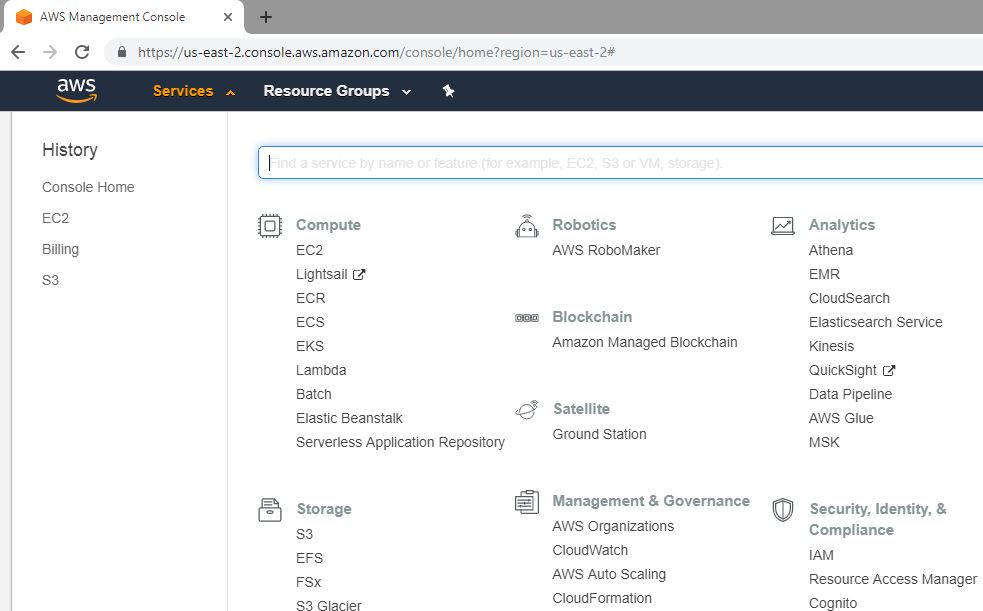983x611 pixels.
Task: Open the Kinesis service
Action: coord(831,347)
